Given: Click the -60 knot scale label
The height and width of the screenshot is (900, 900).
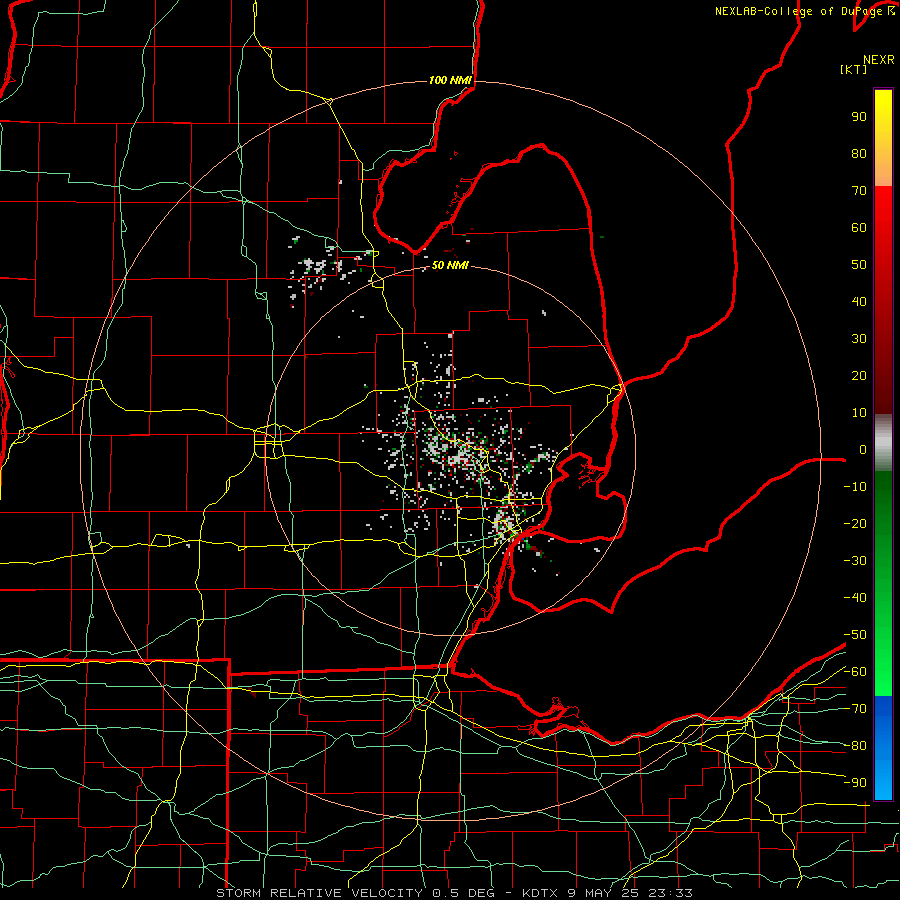Looking at the screenshot, I should (x=855, y=672).
